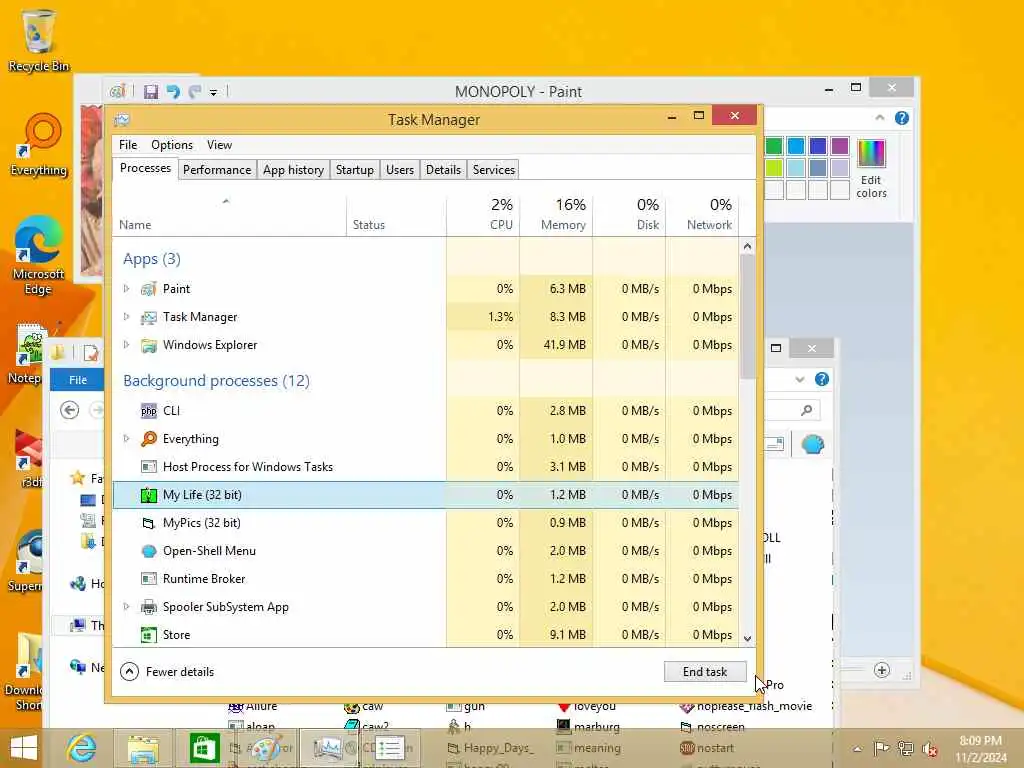Switch to the App history tab
This screenshot has height=768, width=1024.
tap(293, 170)
